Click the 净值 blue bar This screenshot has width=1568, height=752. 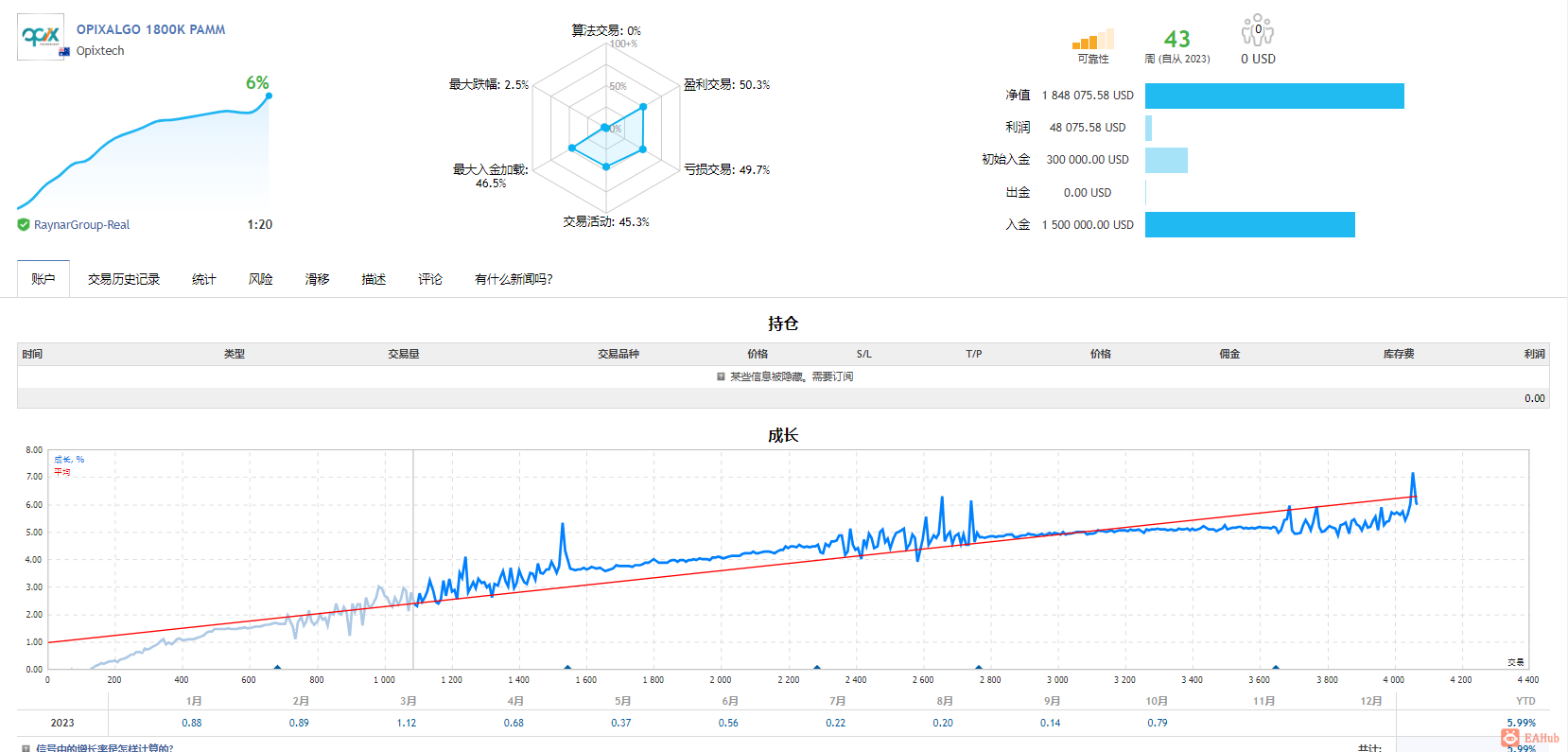[1275, 96]
